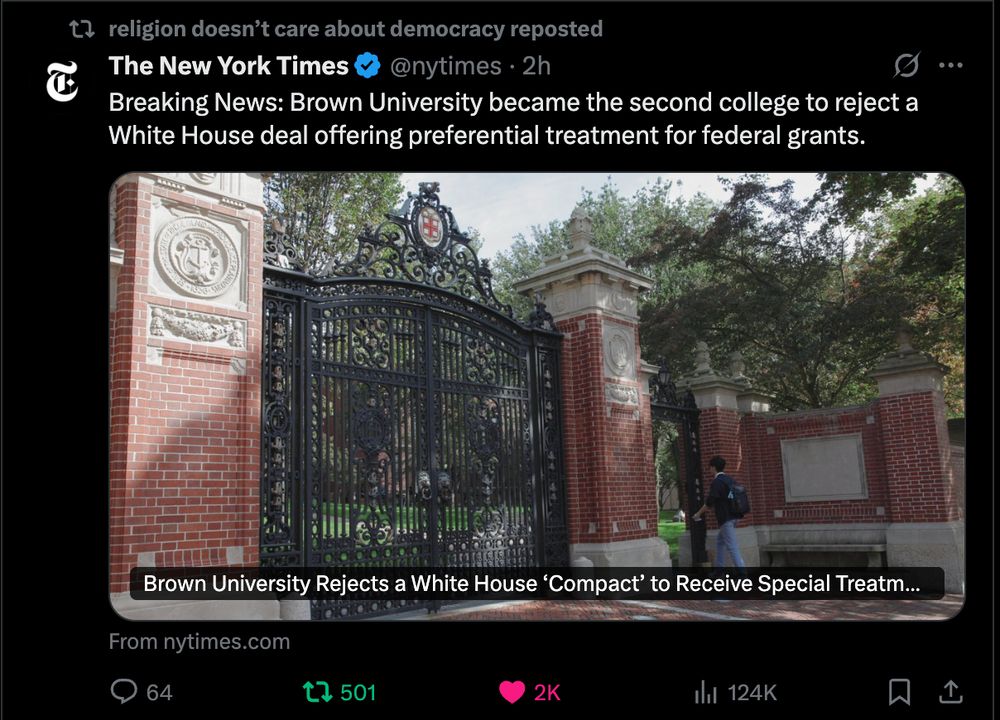Click the Breaking News tweet text

tap(513, 119)
